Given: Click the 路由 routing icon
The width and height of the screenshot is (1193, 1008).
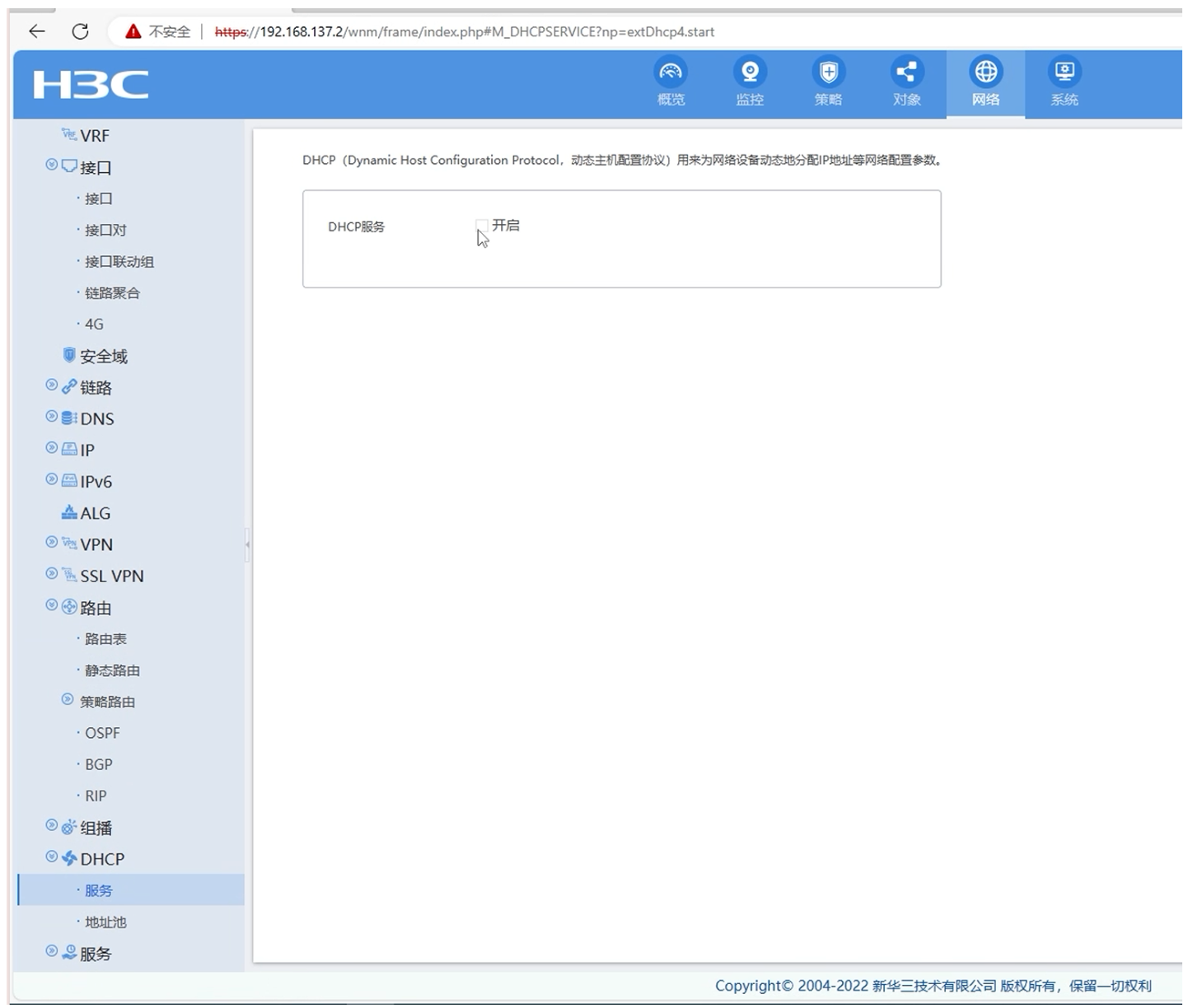Looking at the screenshot, I should click(x=69, y=607).
